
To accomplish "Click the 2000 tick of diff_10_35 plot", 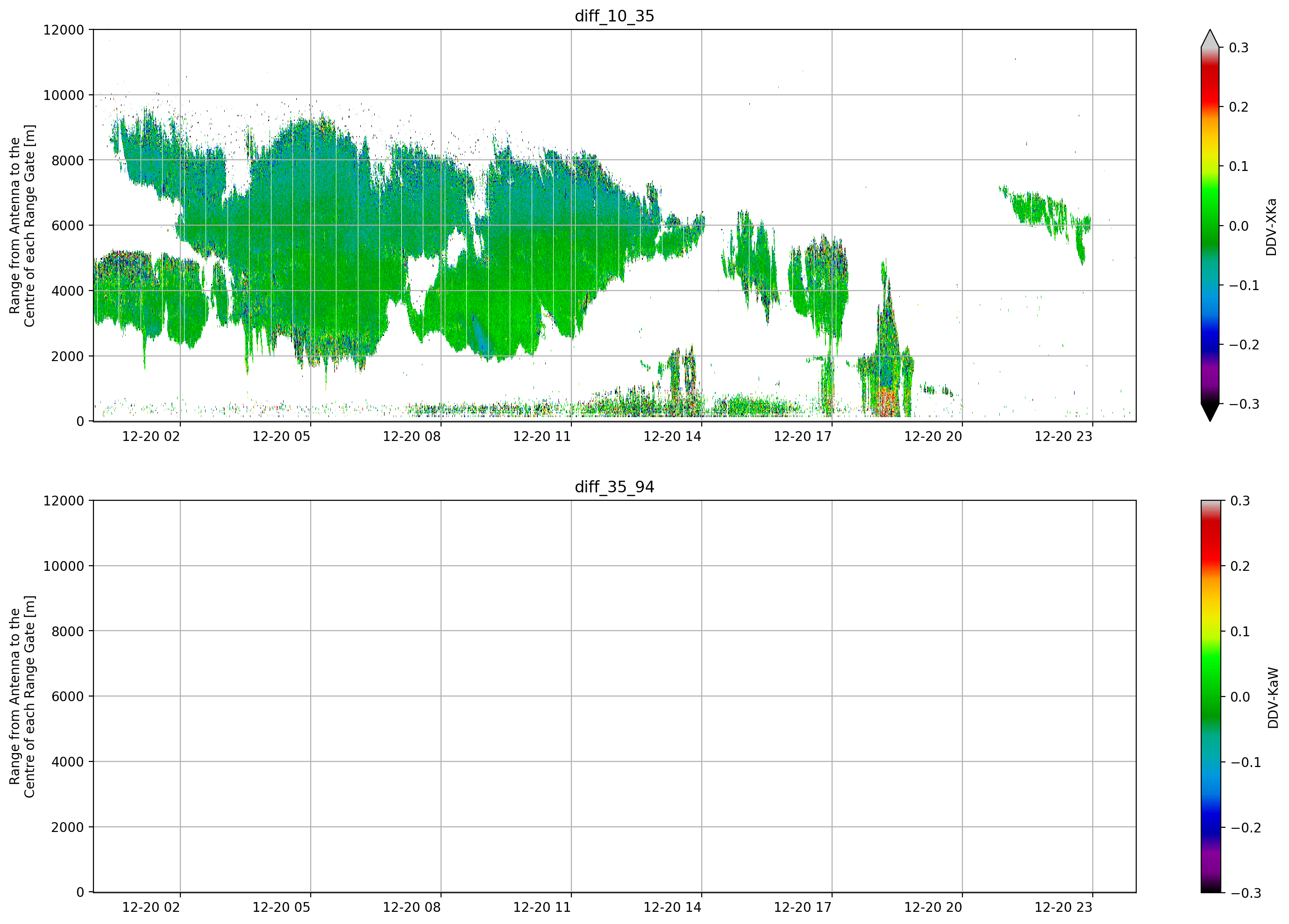I will tap(68, 356).
